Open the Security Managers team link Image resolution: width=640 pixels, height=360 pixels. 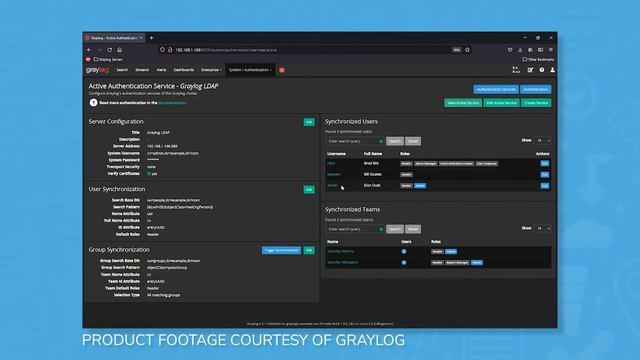click(342, 262)
